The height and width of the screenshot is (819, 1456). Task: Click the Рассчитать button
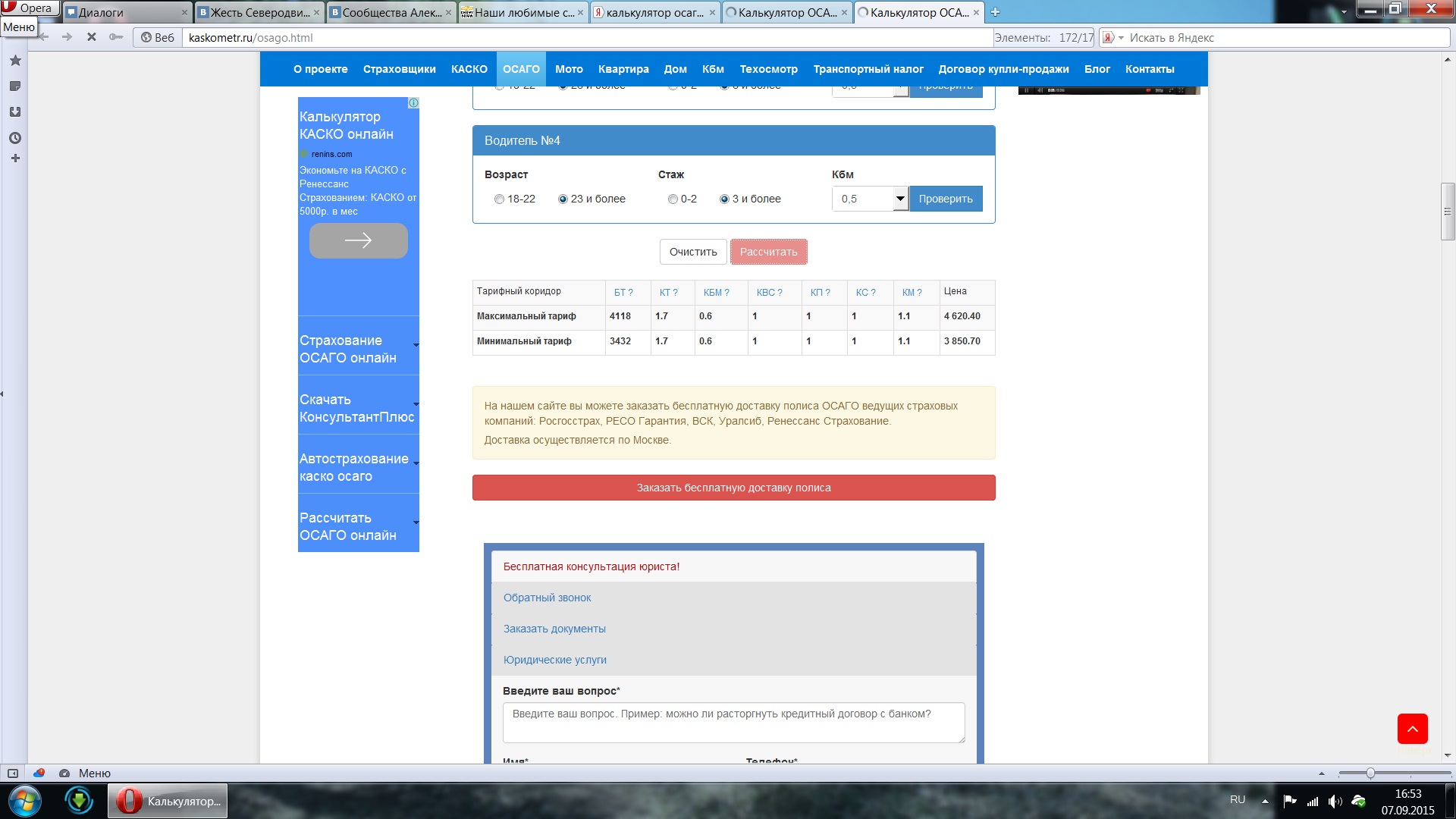768,252
